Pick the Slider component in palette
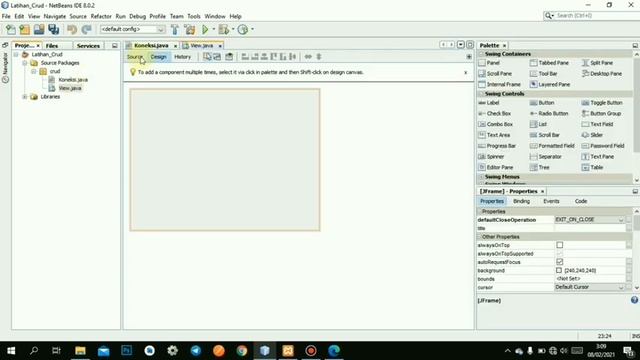The height and width of the screenshot is (360, 640). [x=592, y=135]
